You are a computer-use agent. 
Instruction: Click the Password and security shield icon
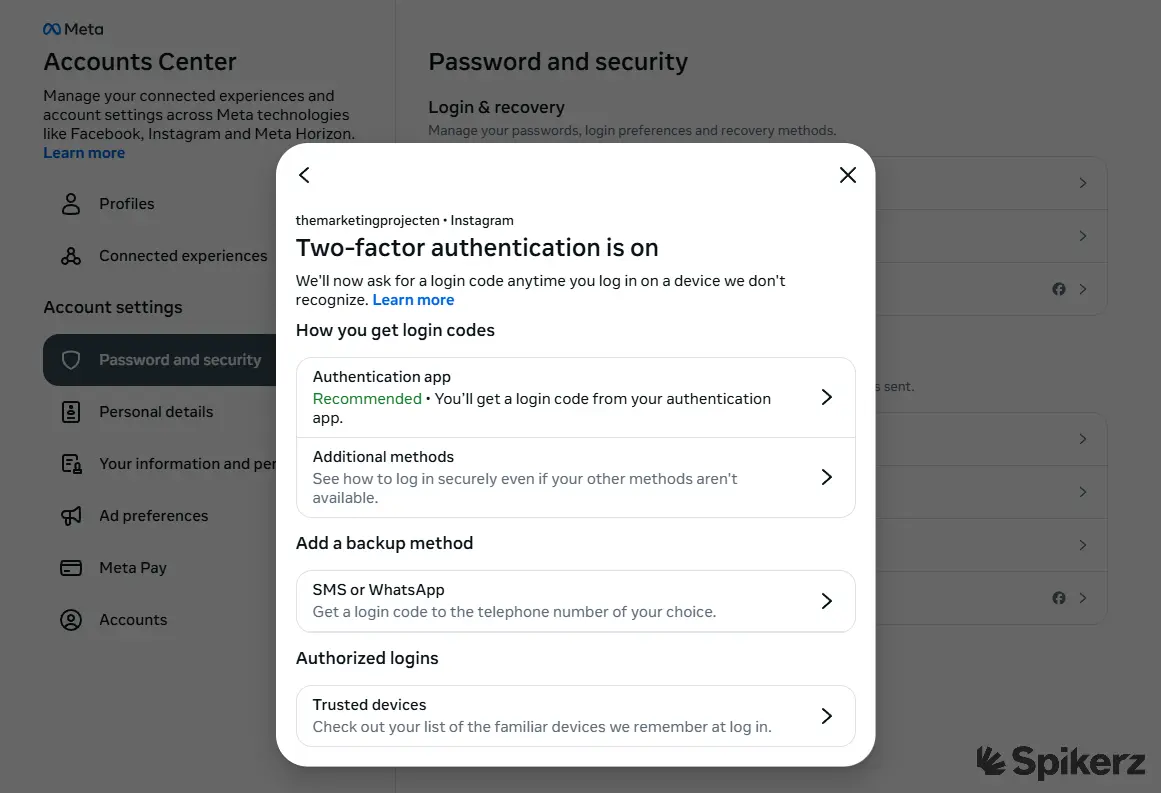70,359
